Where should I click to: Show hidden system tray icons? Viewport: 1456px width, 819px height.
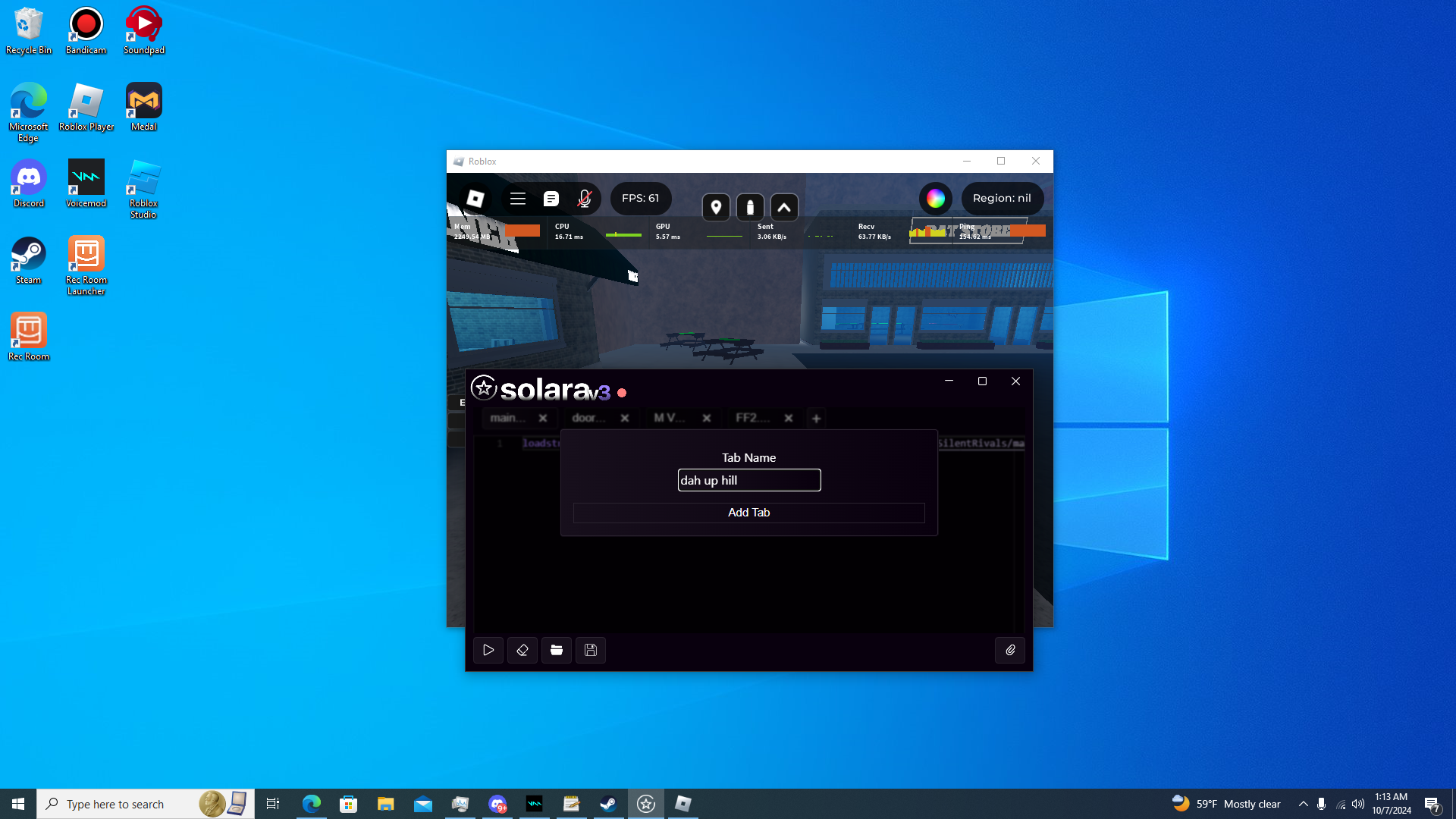[1303, 804]
